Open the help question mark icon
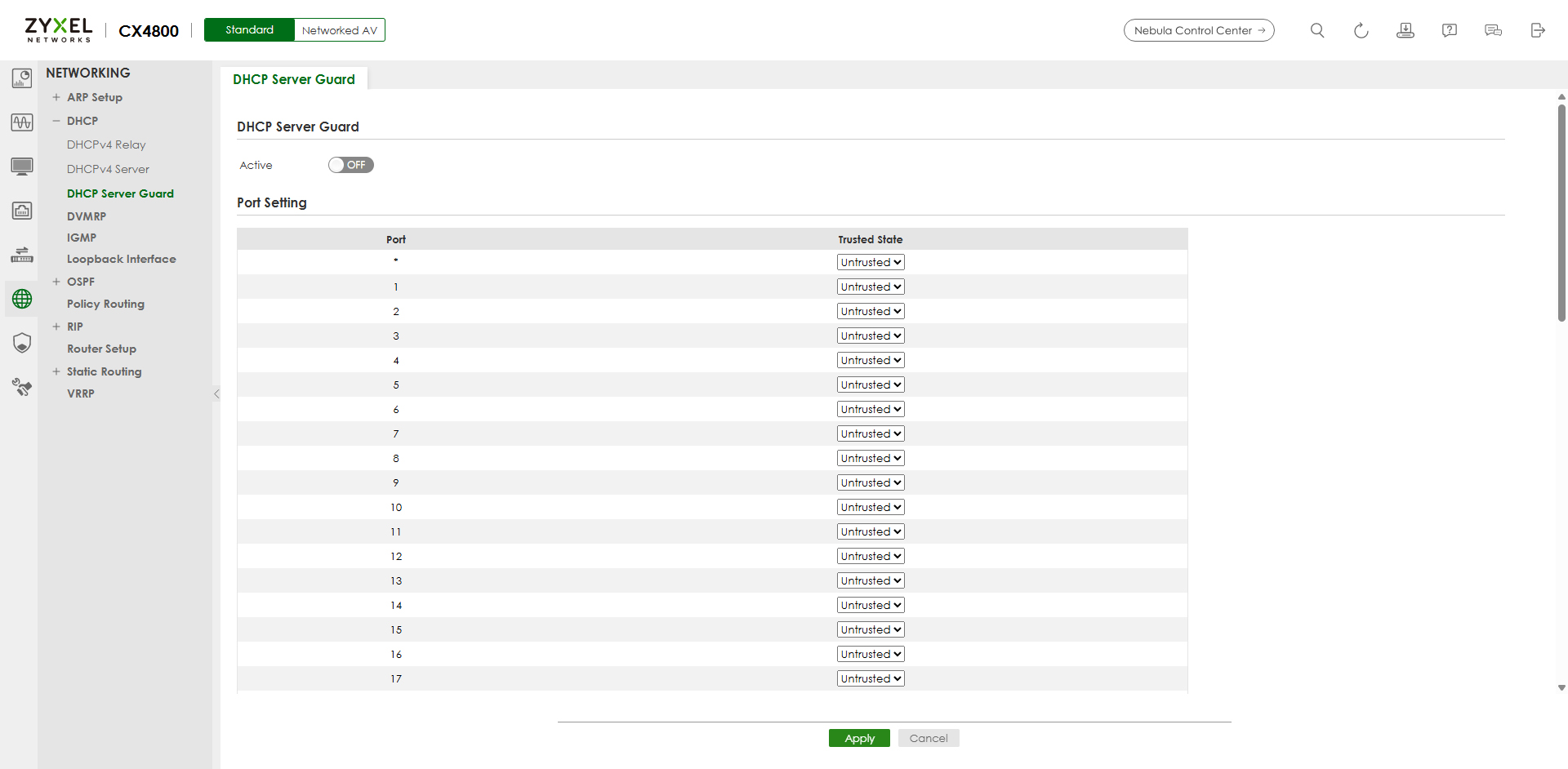 pos(1449,30)
